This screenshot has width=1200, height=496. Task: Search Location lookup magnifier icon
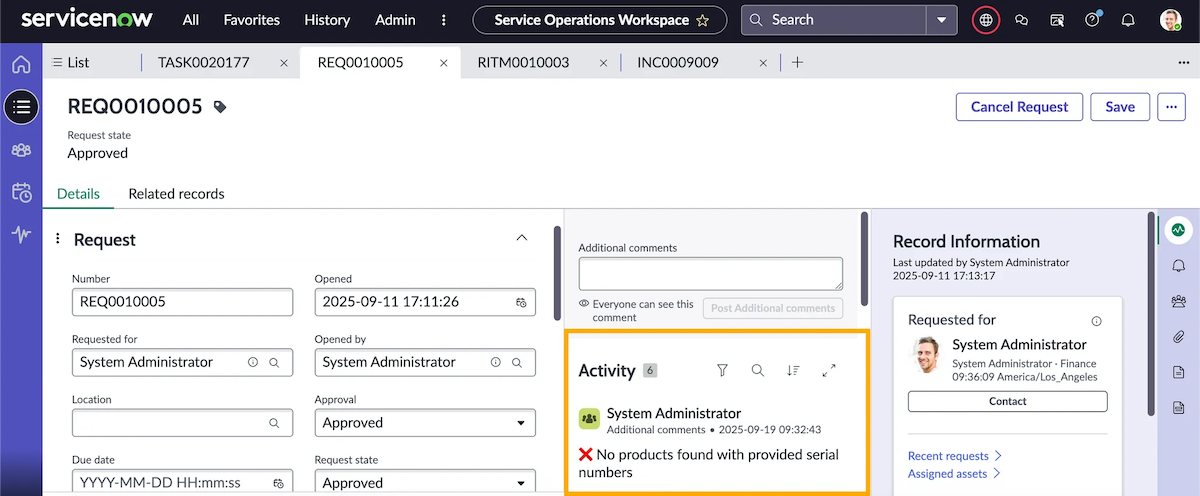[x=274, y=423]
